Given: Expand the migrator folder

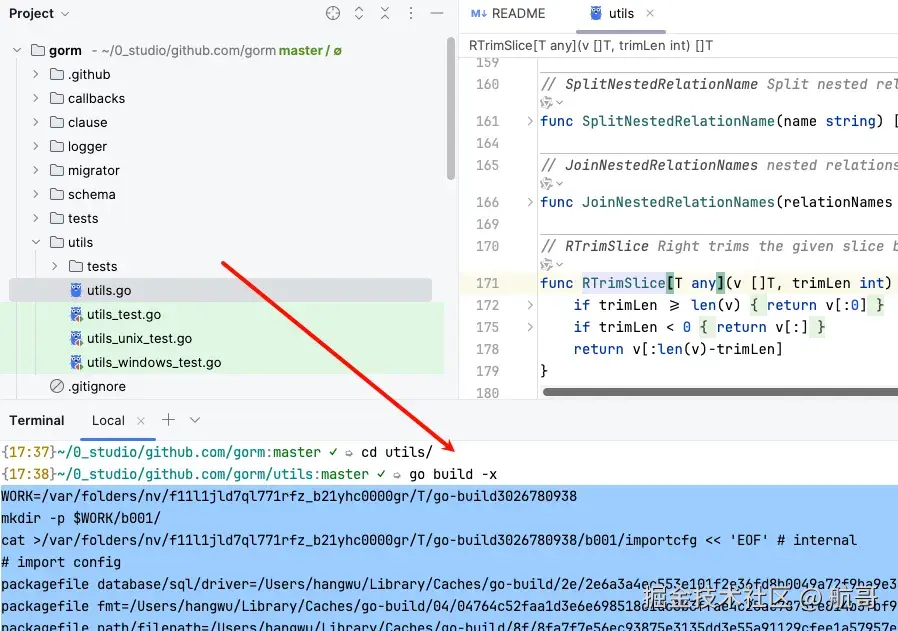Looking at the screenshot, I should pyautogui.click(x=36, y=171).
